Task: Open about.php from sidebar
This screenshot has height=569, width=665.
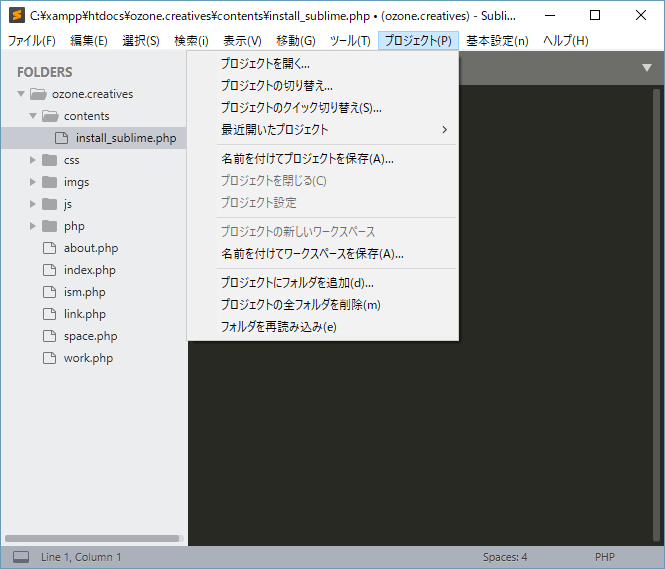Action: click(x=93, y=248)
